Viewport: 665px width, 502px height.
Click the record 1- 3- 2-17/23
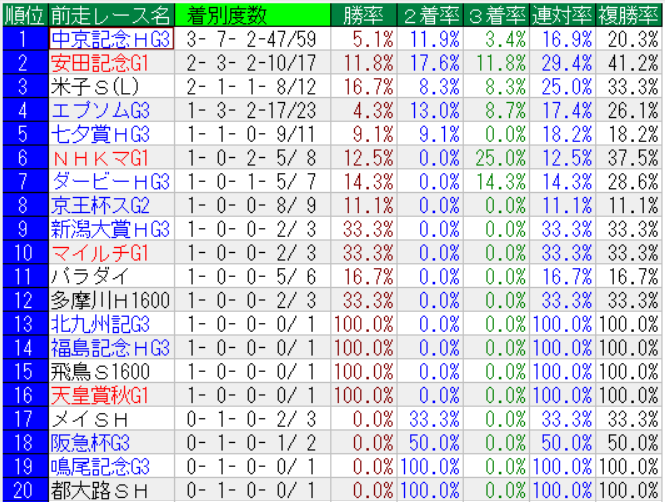251,111
